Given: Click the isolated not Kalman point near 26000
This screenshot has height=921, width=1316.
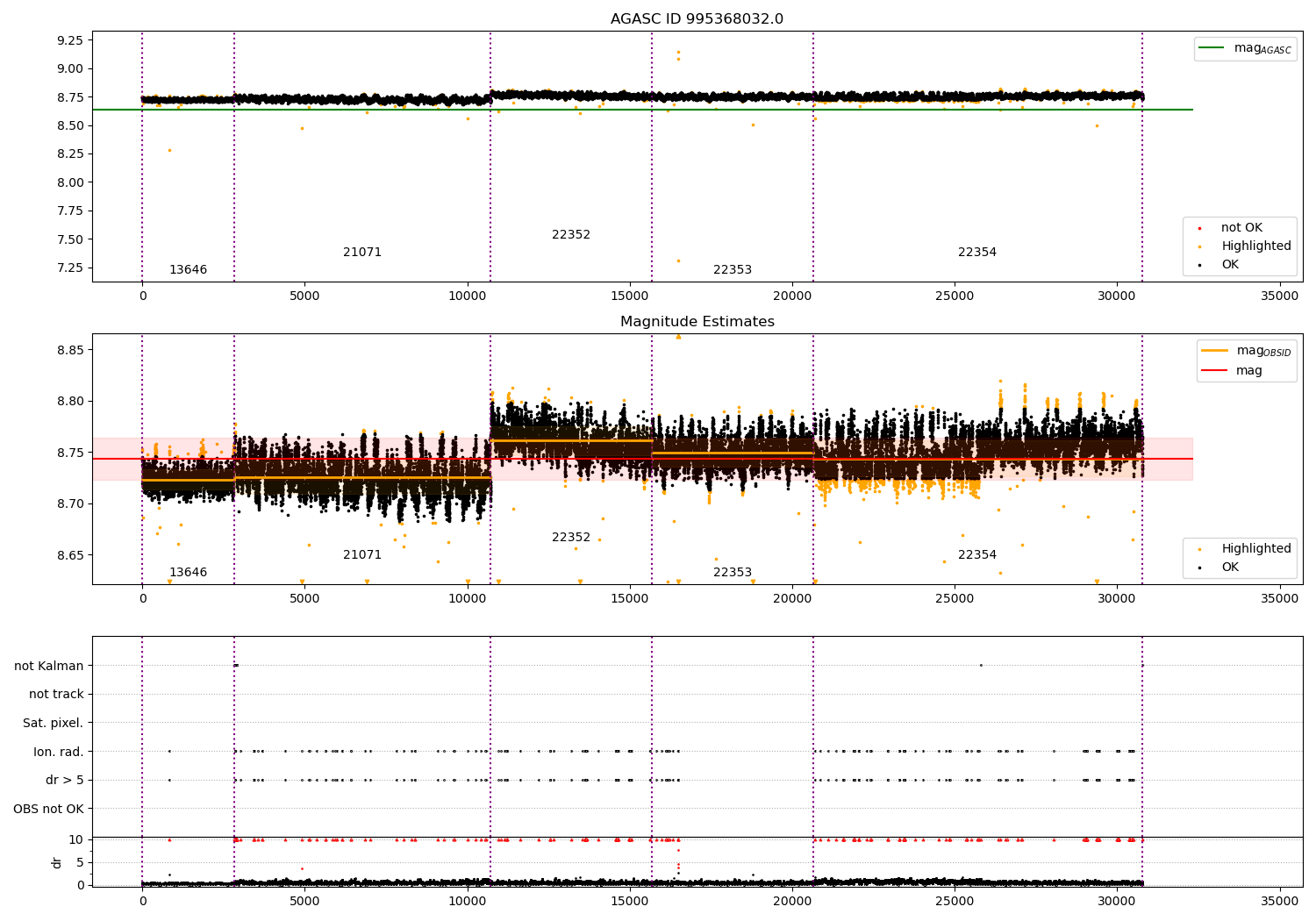Looking at the screenshot, I should (x=981, y=665).
